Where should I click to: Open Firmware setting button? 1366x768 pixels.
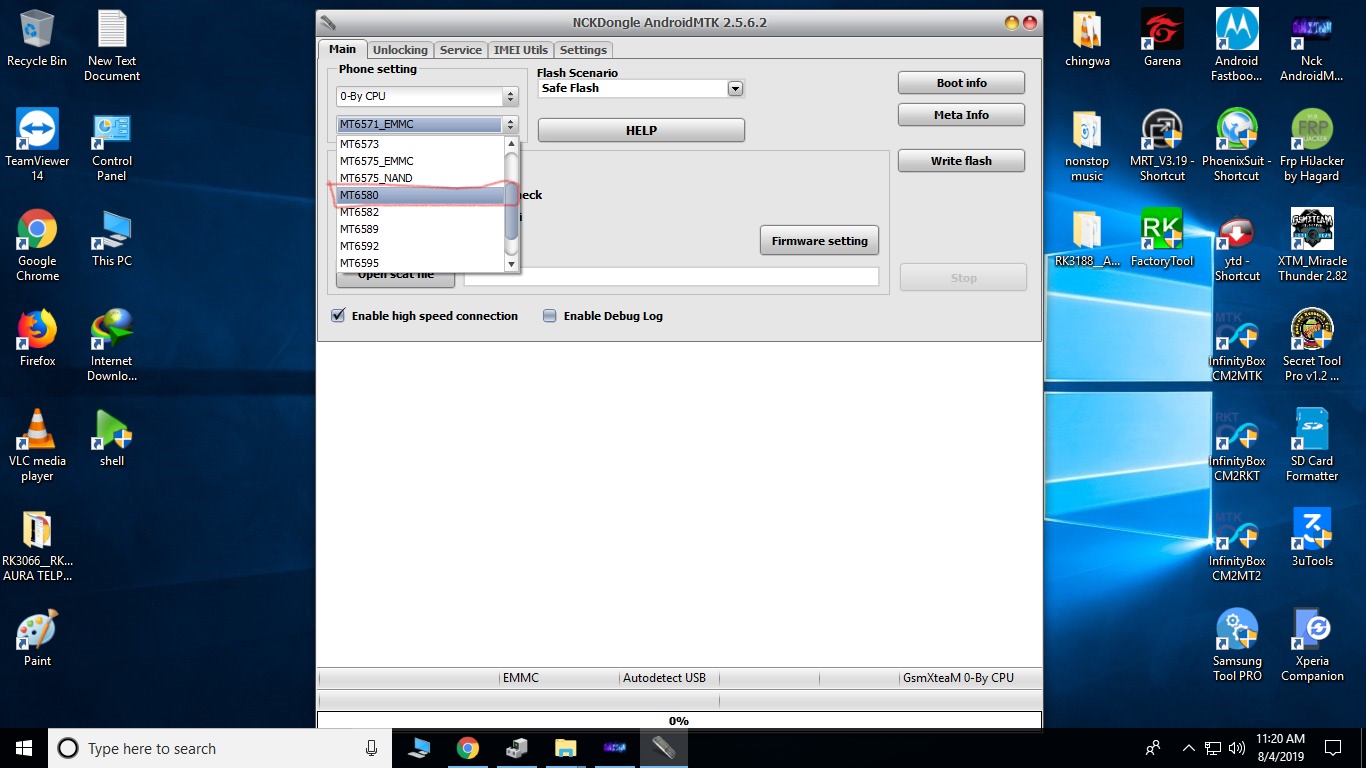point(819,241)
